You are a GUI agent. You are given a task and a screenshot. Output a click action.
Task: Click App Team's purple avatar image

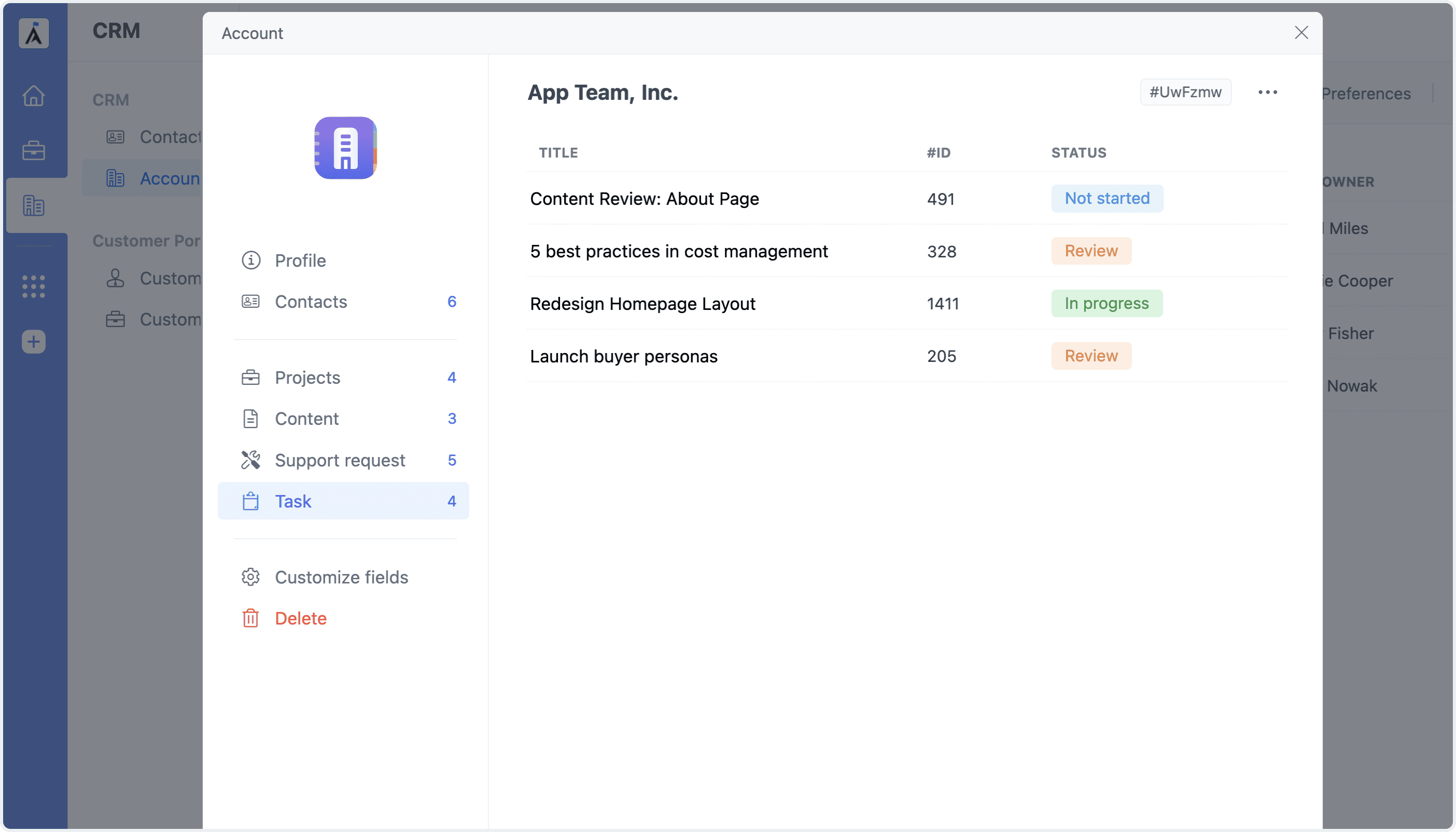[345, 148]
